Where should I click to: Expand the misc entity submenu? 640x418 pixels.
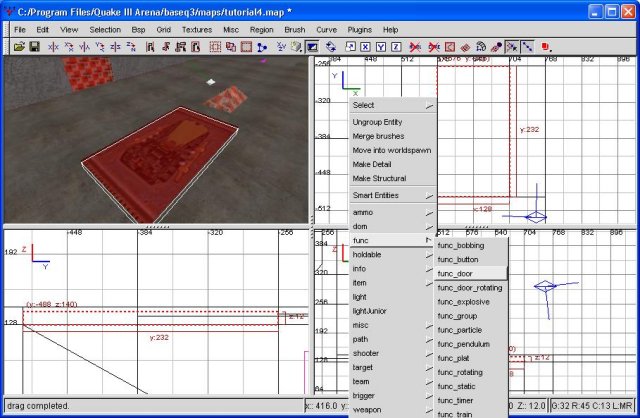tap(392, 325)
